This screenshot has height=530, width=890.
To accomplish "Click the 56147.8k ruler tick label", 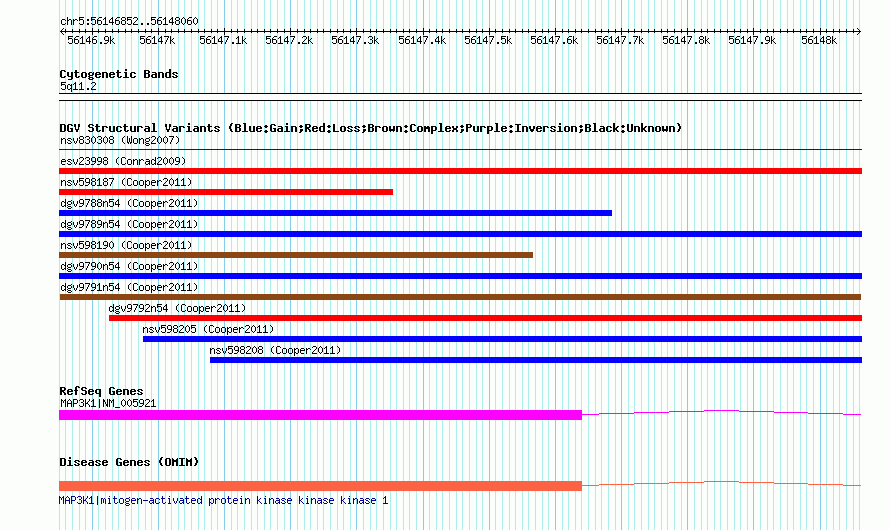I will 686,40.
